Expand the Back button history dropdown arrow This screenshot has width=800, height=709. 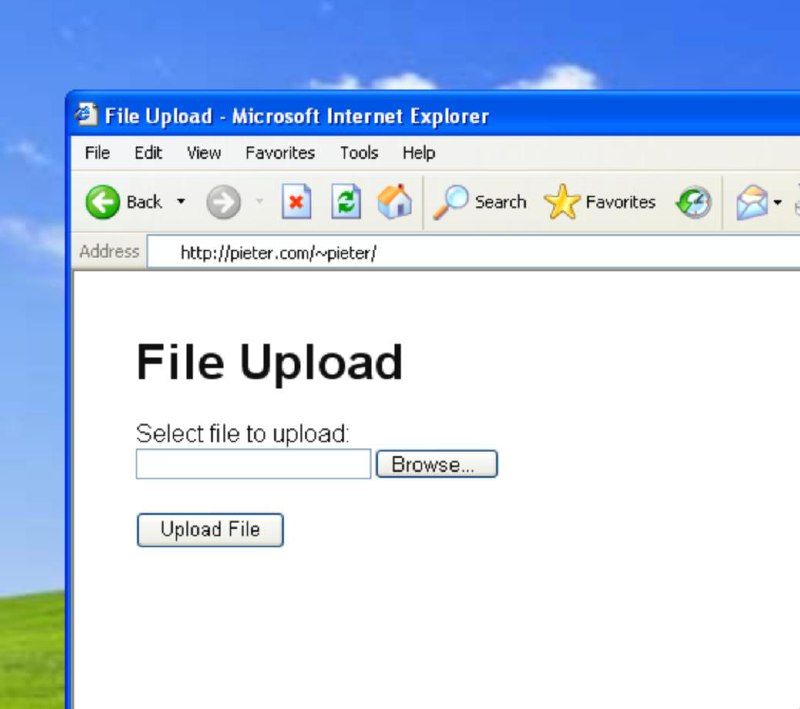point(181,201)
